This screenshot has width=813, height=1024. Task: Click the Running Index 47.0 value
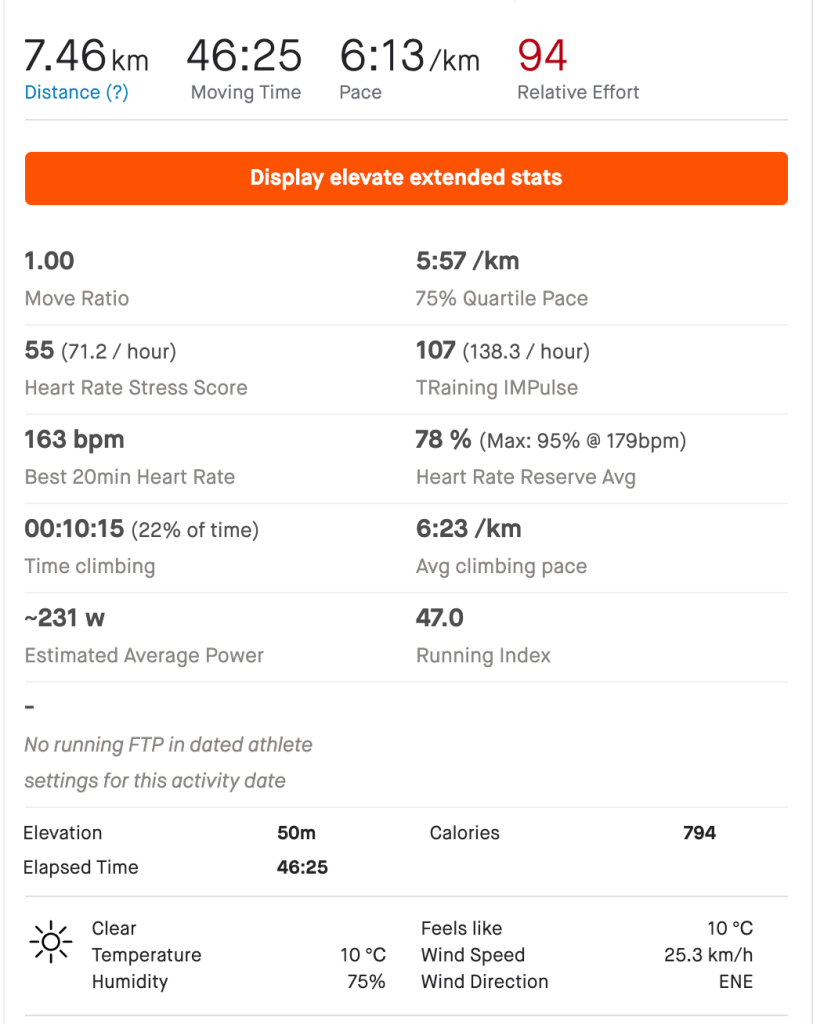click(439, 618)
